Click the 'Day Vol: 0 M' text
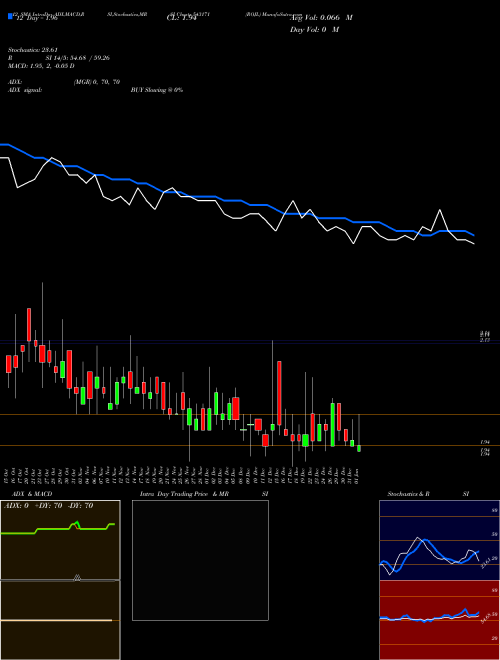Image resolution: width=500 pixels, height=660 pixels. pyautogui.click(x=314, y=30)
